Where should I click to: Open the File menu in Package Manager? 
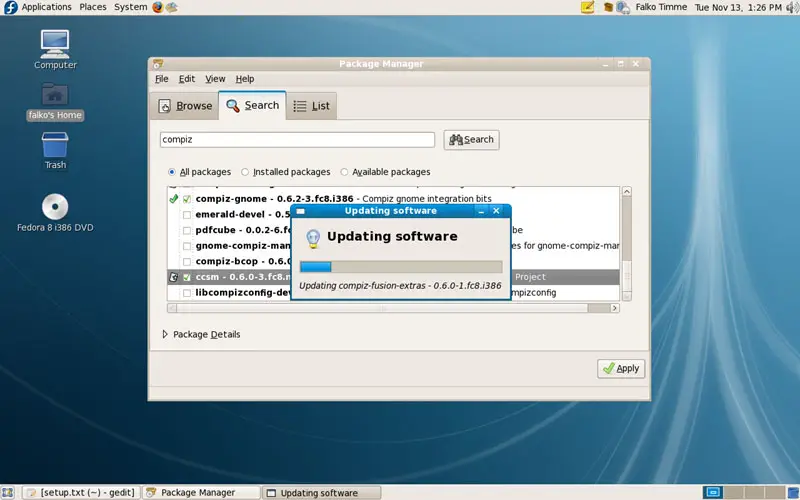point(162,79)
